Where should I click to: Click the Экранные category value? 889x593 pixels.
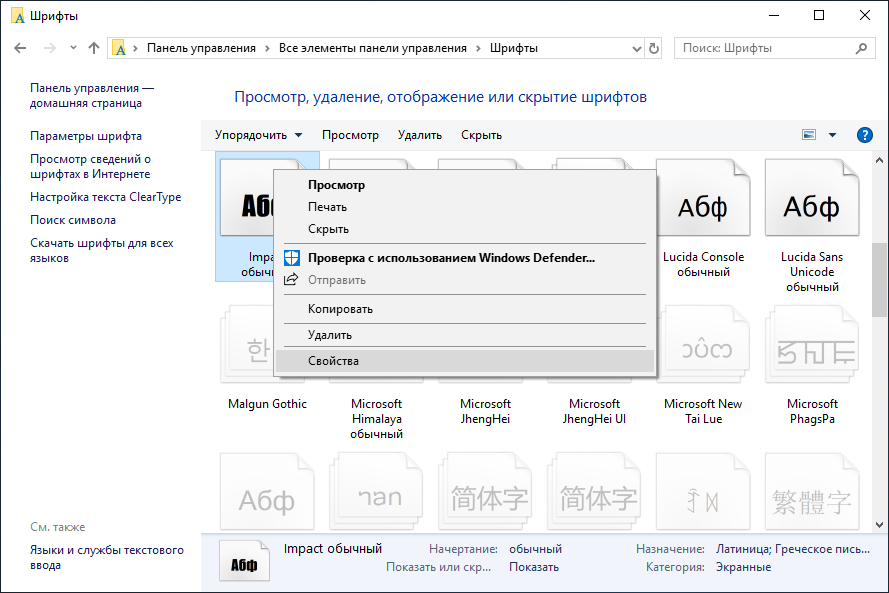[x=743, y=567]
